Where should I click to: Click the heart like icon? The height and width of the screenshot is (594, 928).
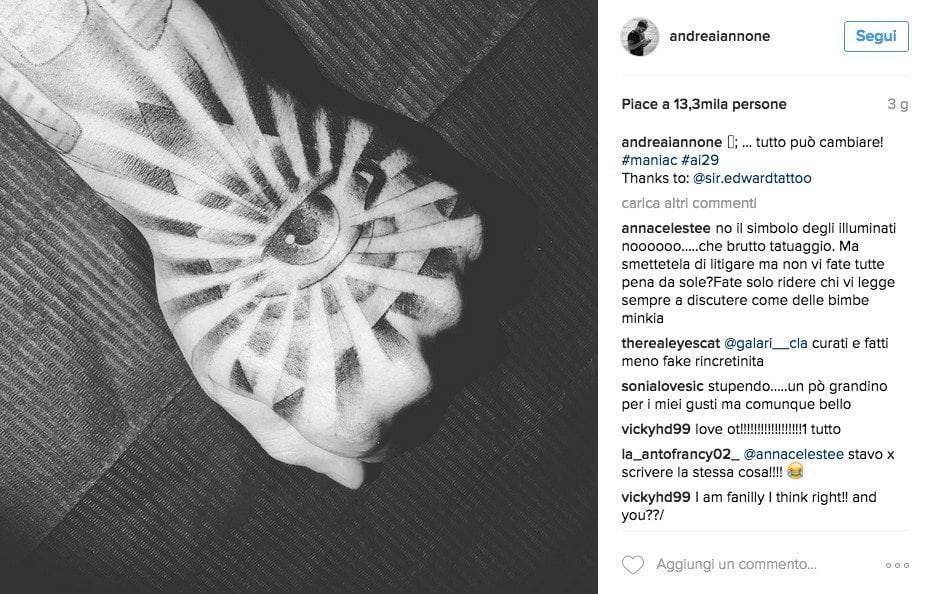(633, 565)
